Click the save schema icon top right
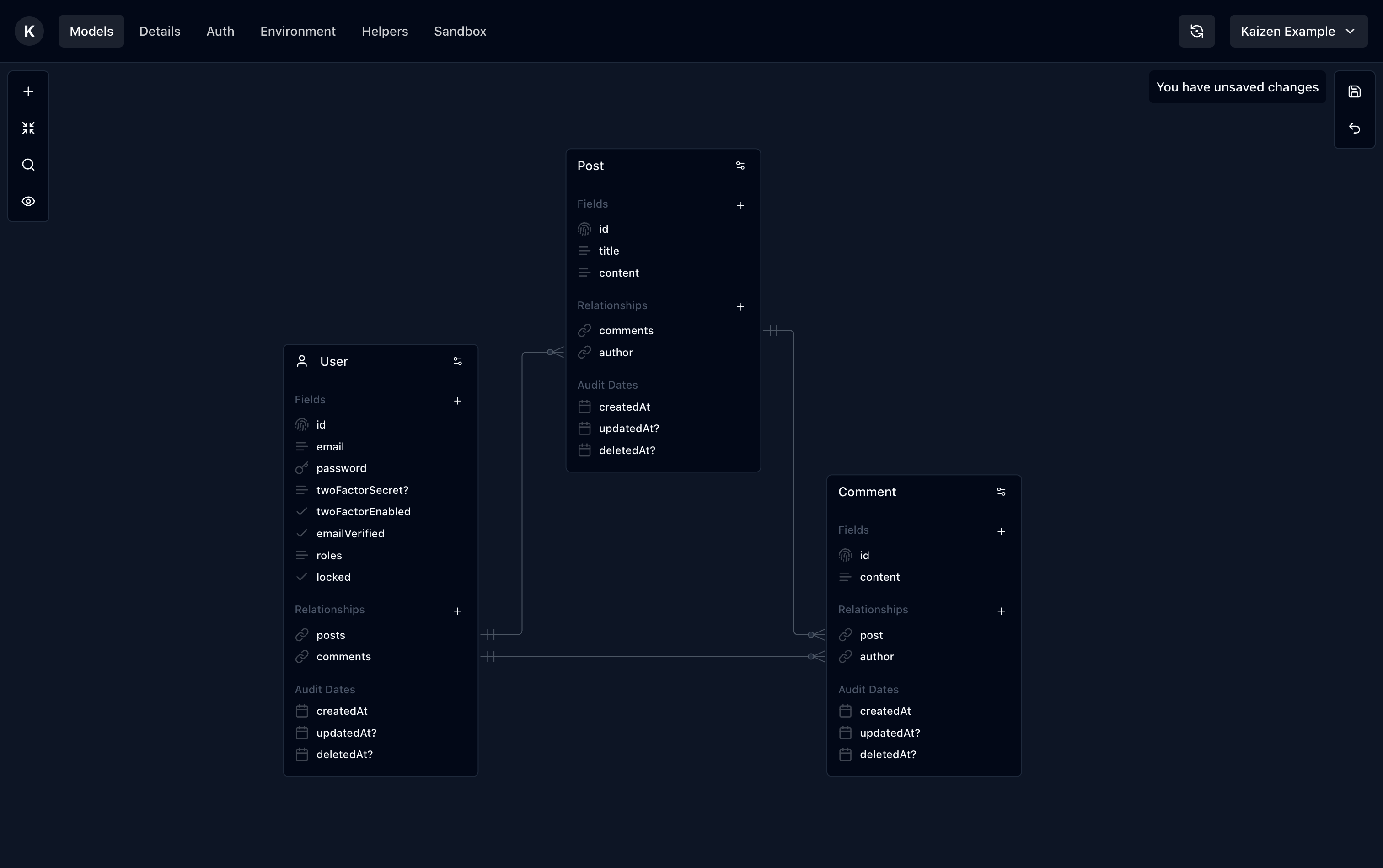1383x868 pixels. [x=1354, y=92]
